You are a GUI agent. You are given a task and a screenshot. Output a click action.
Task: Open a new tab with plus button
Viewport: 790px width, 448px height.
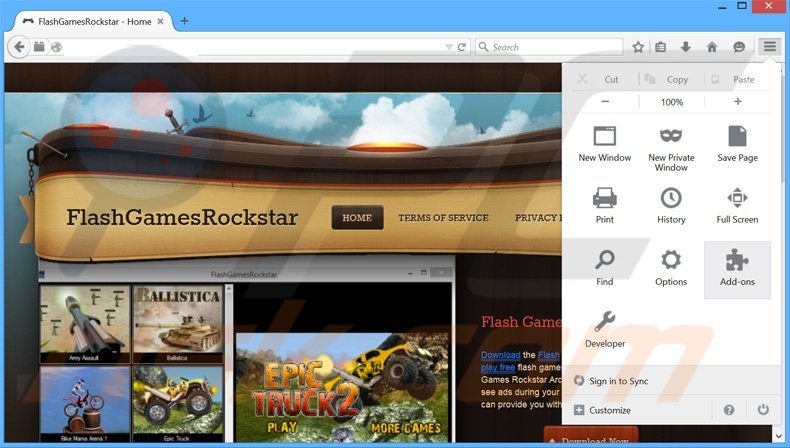pos(184,21)
